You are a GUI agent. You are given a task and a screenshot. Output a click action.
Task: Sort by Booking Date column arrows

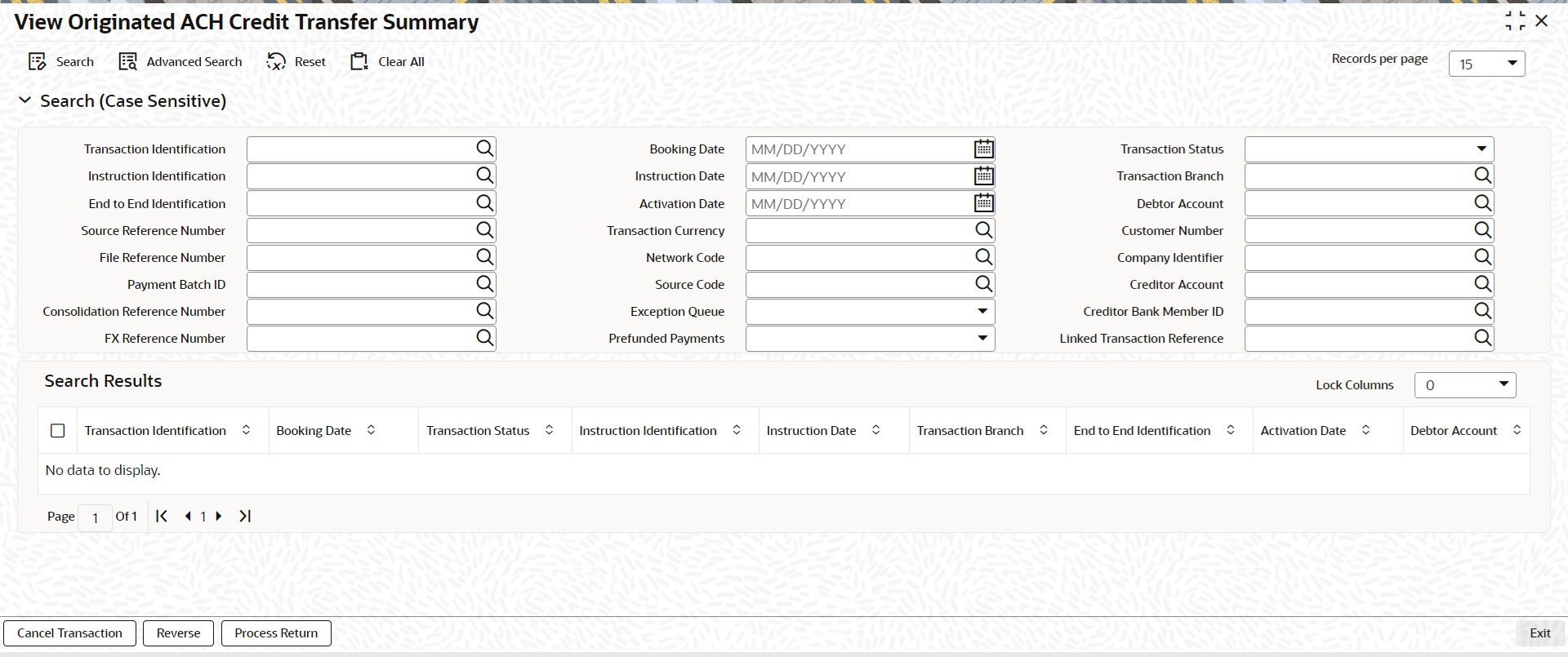point(371,430)
